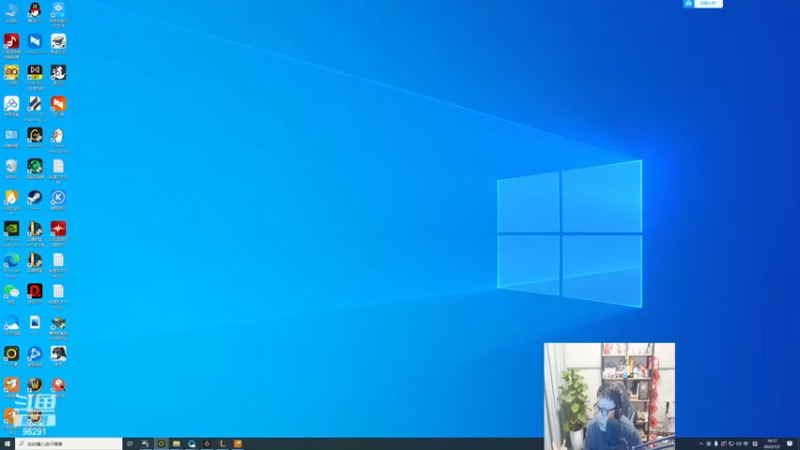
Task: Open League of Legends icon beside GeForce Experience
Action: click(x=35, y=230)
